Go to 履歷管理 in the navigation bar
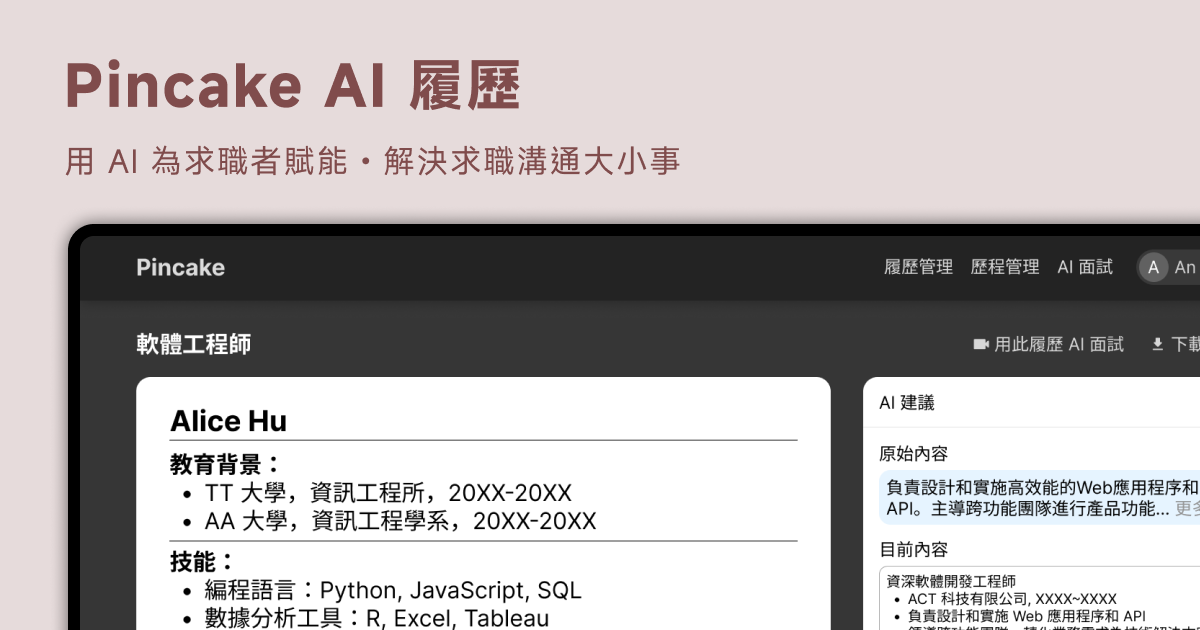This screenshot has height=630, width=1200. click(918, 267)
